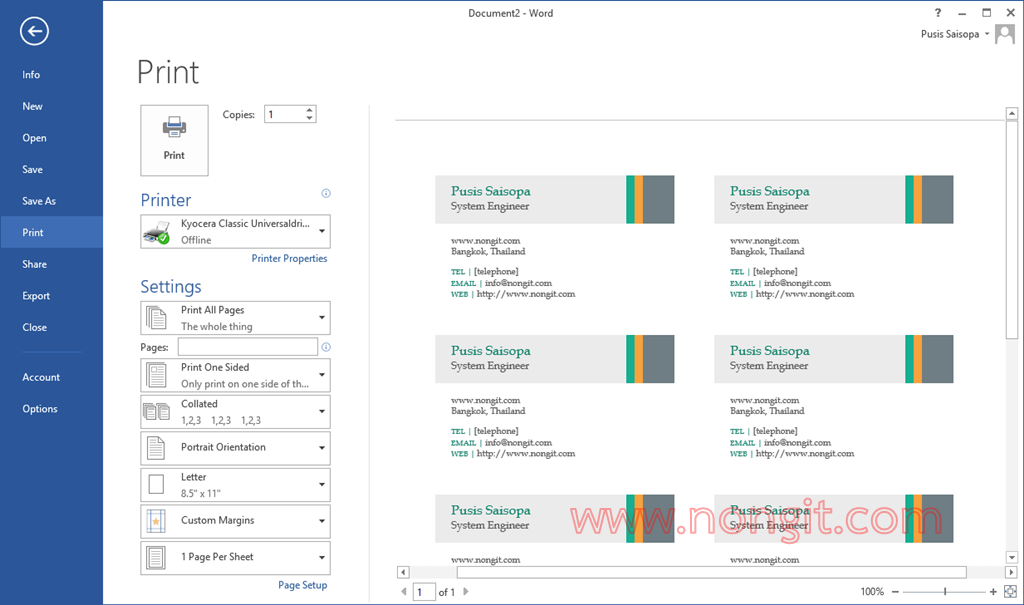The width and height of the screenshot is (1024, 605).
Task: Open the Kyocera printer selection dropdown
Action: pos(322,231)
